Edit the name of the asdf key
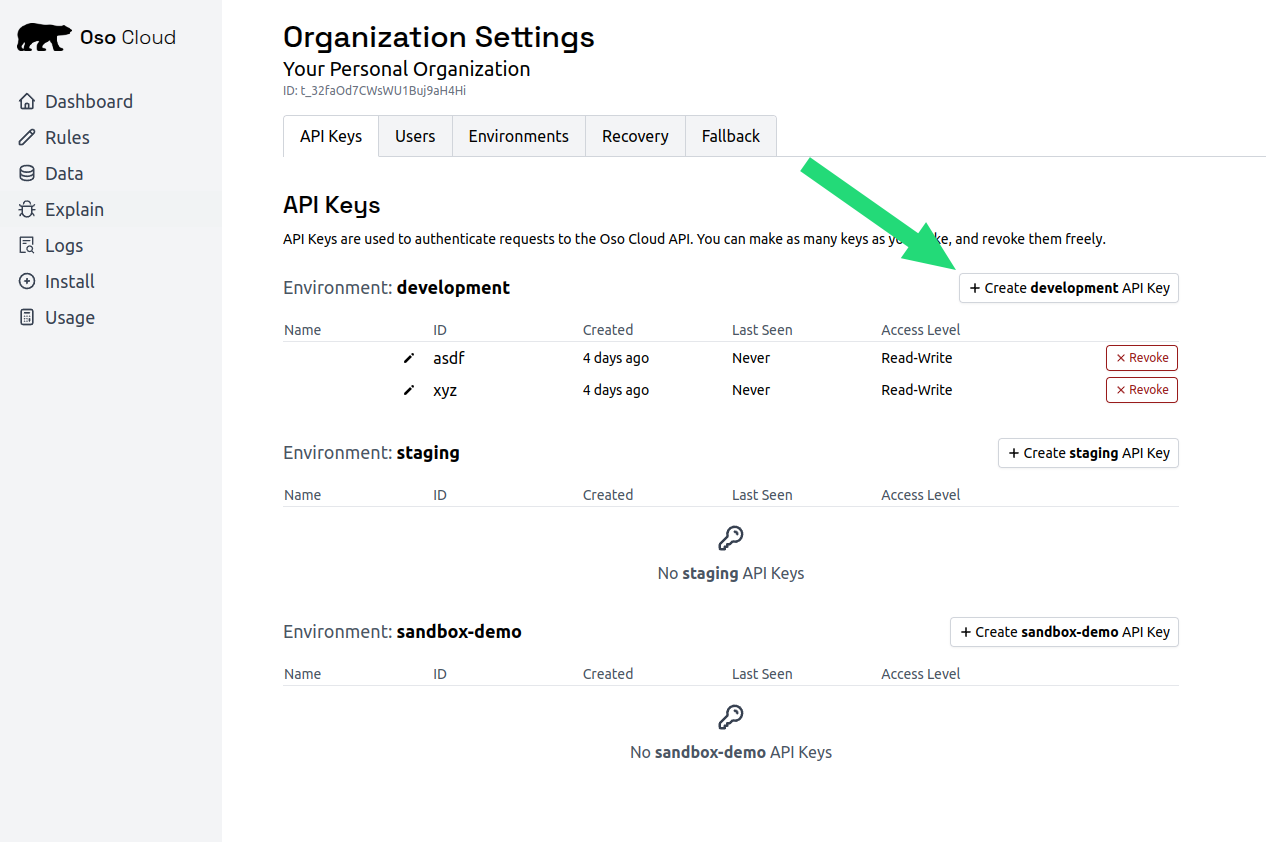 click(408, 358)
